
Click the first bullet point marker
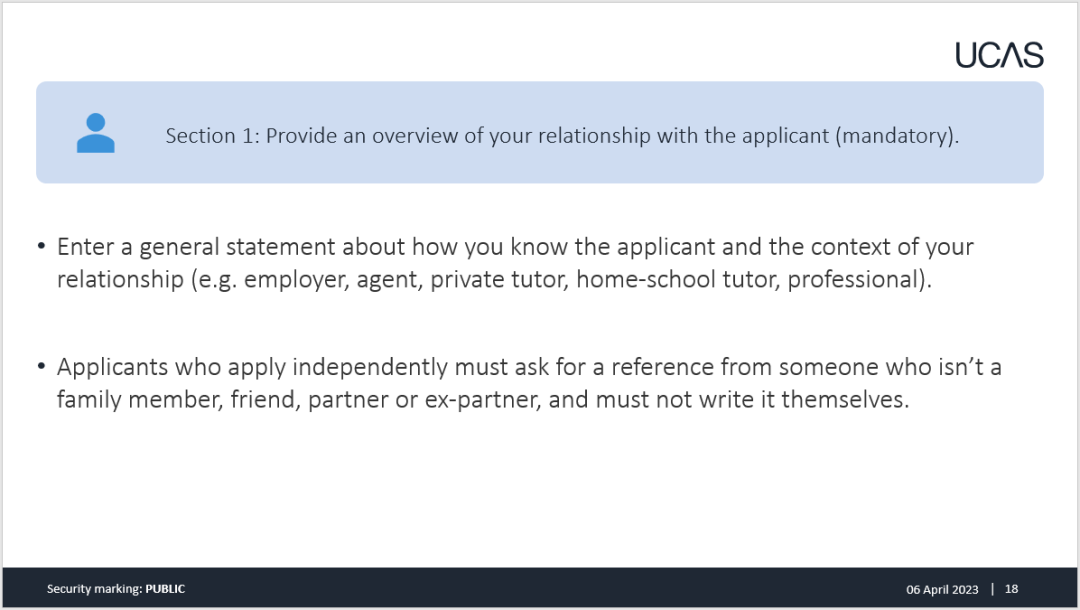(42, 246)
